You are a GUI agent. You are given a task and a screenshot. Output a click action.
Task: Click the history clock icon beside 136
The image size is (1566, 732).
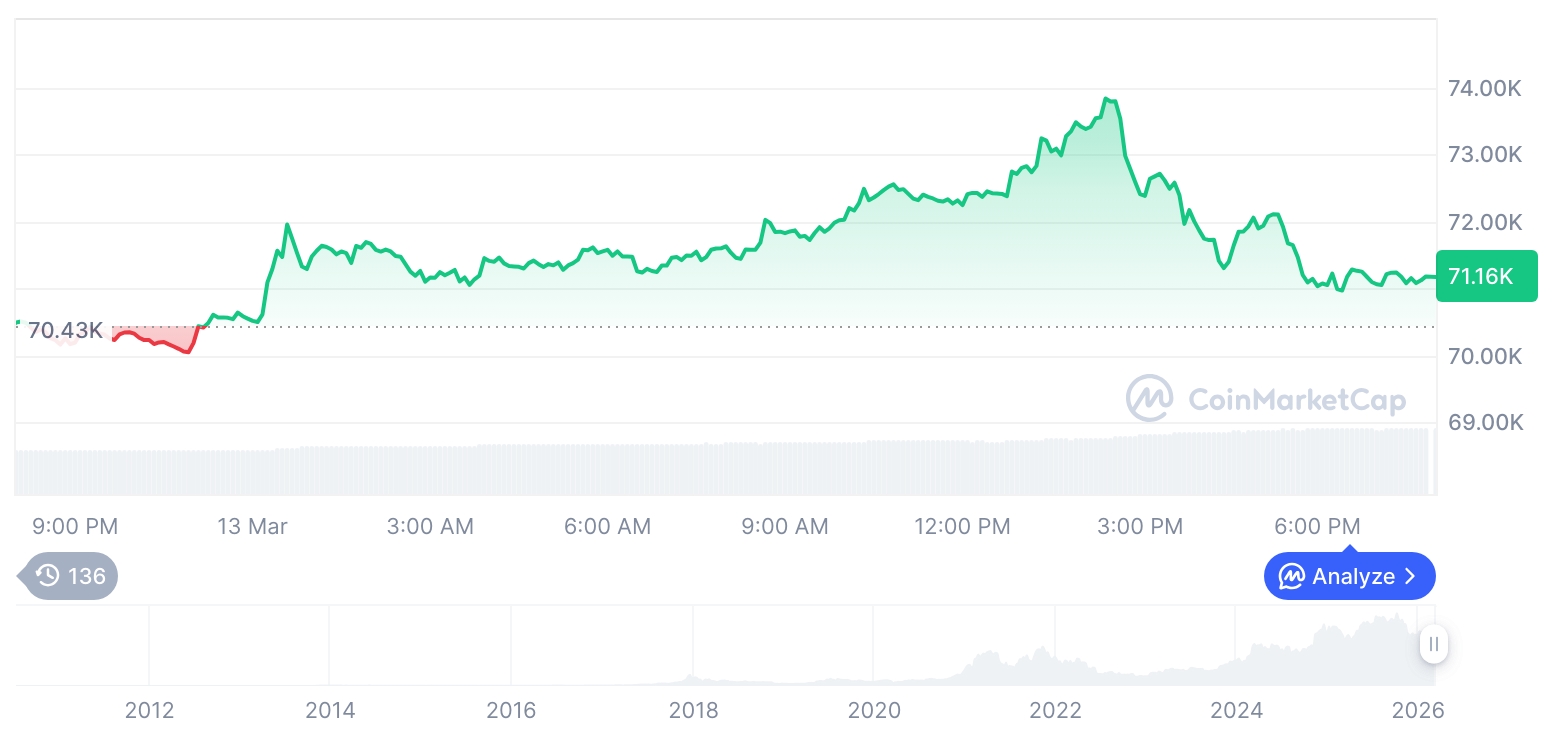tap(47, 576)
